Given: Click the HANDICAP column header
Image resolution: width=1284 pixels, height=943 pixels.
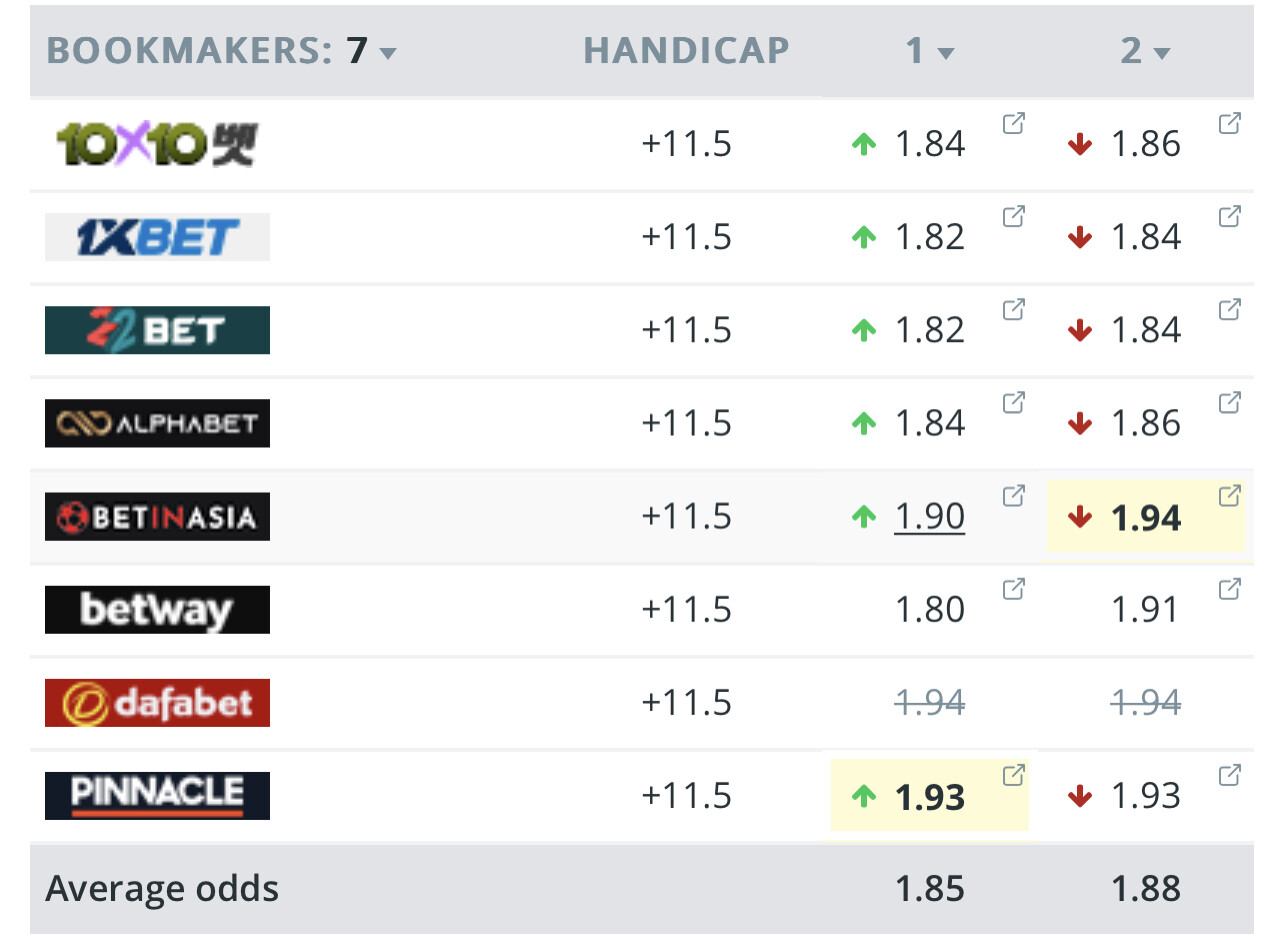Looking at the screenshot, I should click(686, 51).
